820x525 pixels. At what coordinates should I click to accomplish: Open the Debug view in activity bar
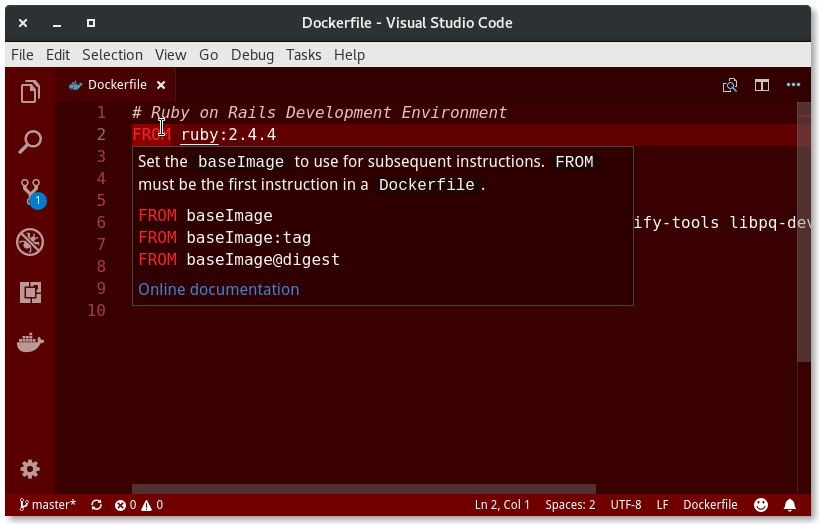pos(30,242)
